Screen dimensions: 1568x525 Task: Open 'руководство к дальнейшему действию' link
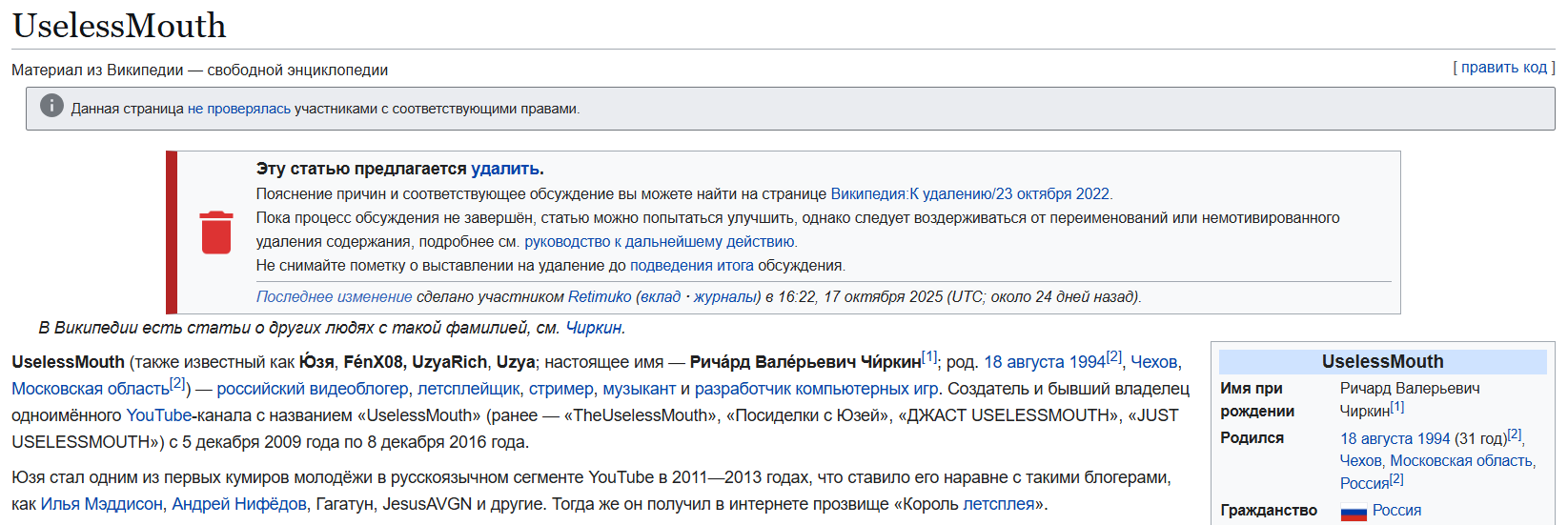click(x=660, y=242)
